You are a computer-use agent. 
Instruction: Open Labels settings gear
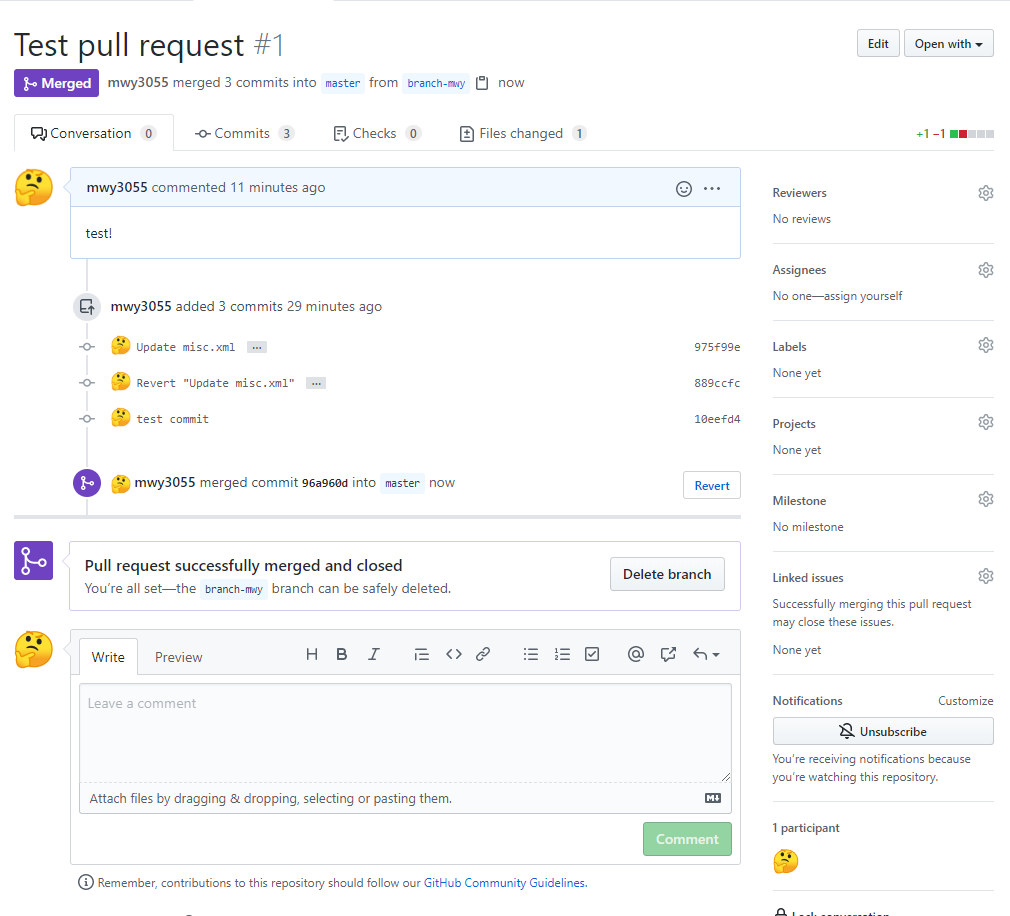[986, 345]
